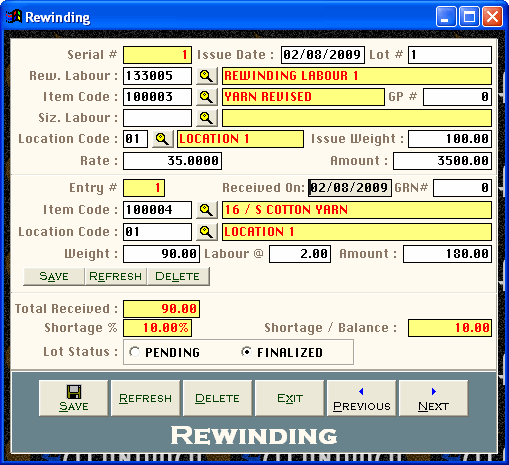Open lookup for Rew. Labour code

(x=207, y=76)
